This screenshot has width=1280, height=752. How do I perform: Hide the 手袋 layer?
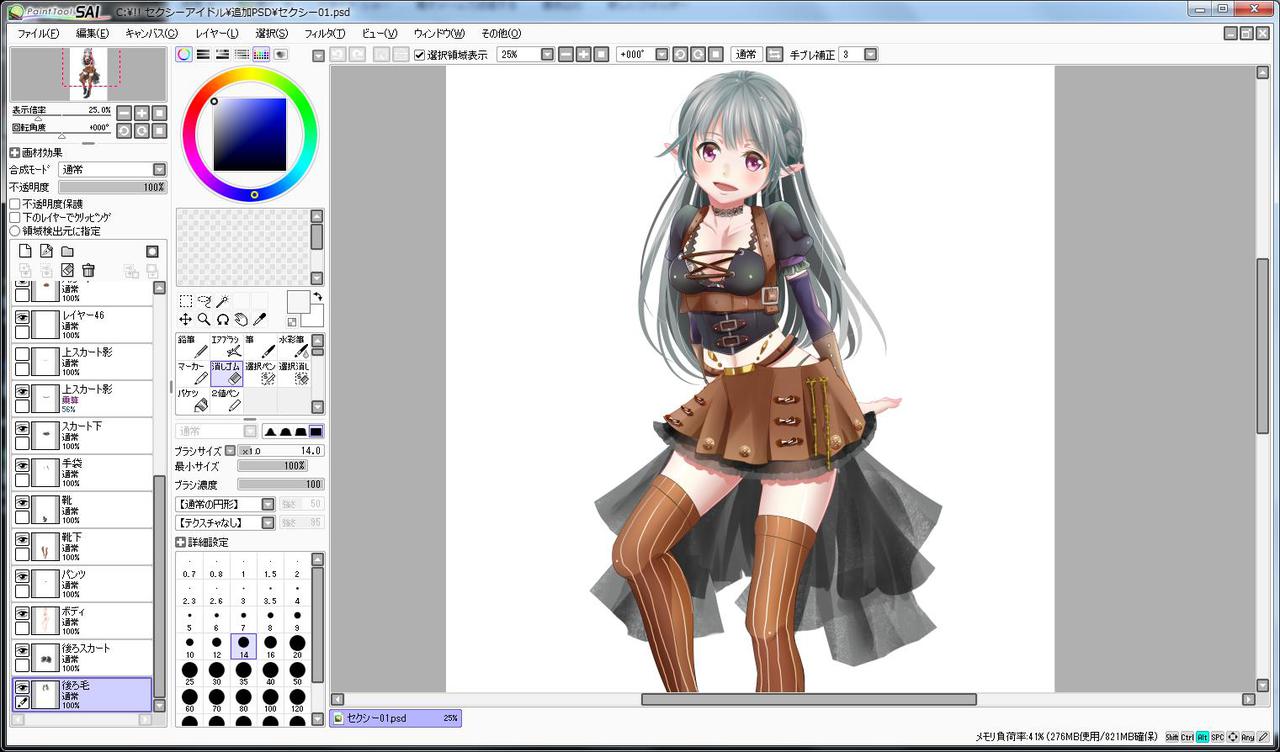(22, 464)
